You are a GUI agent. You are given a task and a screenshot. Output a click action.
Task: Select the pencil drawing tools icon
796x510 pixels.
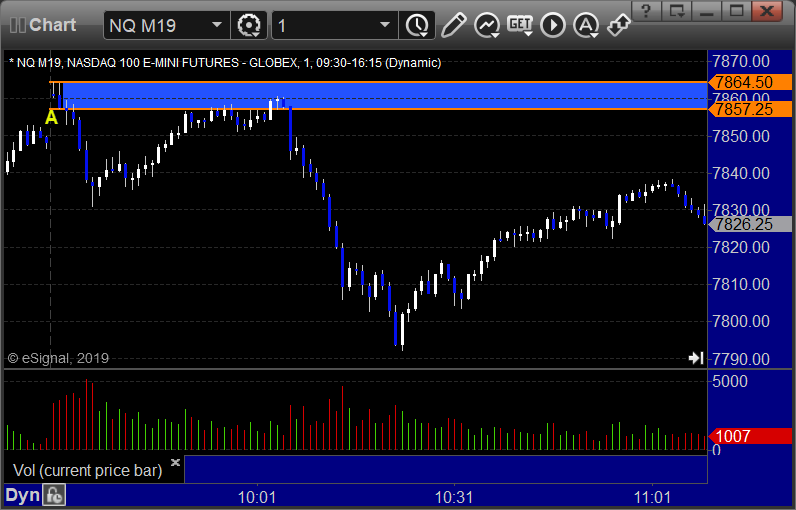pos(453,25)
